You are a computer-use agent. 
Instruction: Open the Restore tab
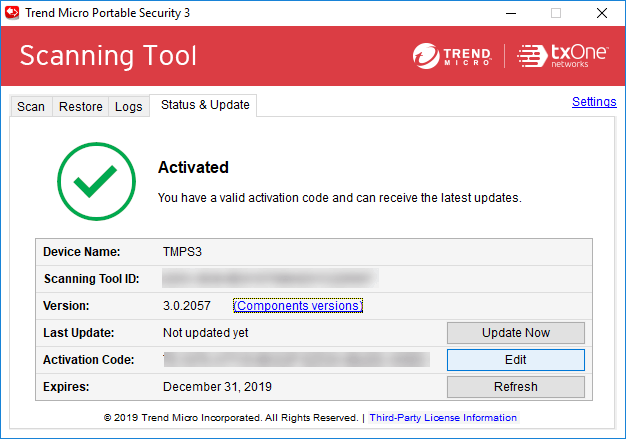[80, 106]
